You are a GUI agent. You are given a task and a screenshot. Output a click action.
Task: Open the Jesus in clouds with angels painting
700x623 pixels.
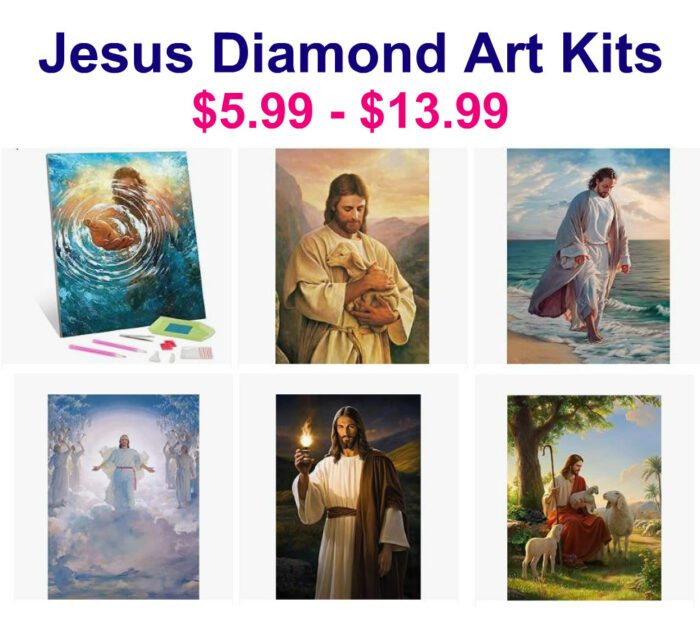(x=124, y=497)
